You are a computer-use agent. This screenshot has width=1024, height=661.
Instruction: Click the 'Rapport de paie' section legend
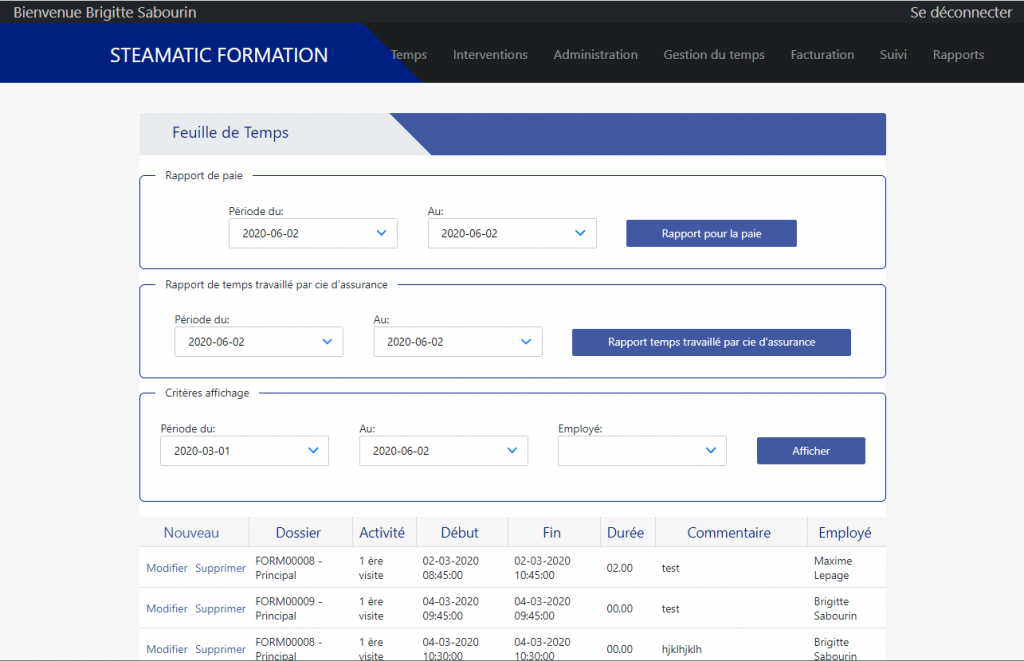(204, 176)
